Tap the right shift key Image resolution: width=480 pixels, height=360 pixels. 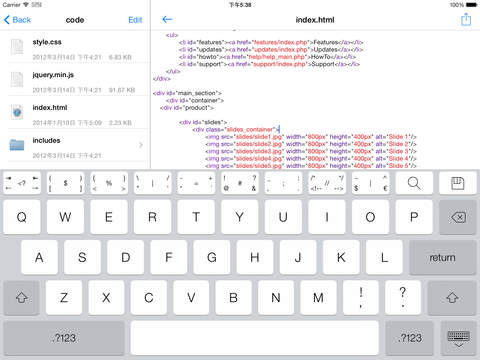(x=452, y=298)
